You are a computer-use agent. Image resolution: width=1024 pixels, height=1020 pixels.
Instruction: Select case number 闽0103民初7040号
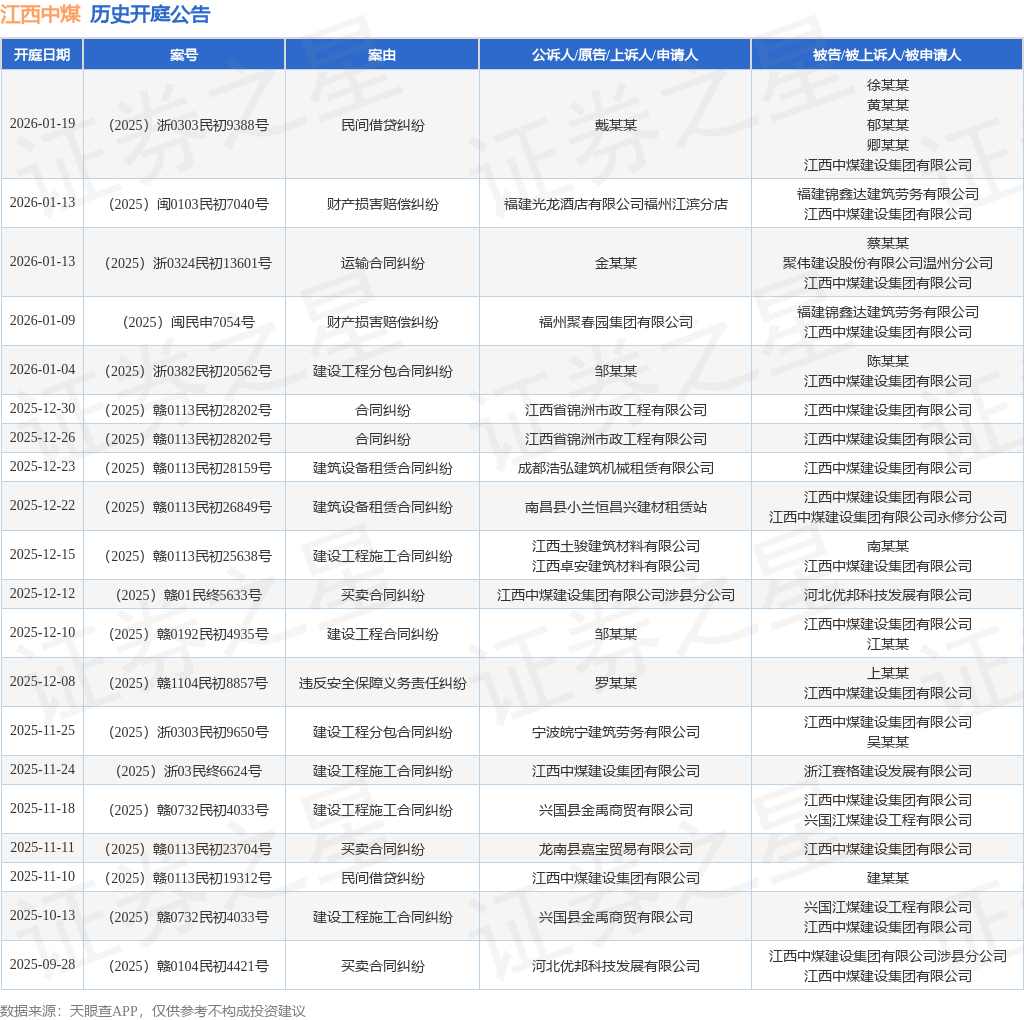click(x=188, y=204)
